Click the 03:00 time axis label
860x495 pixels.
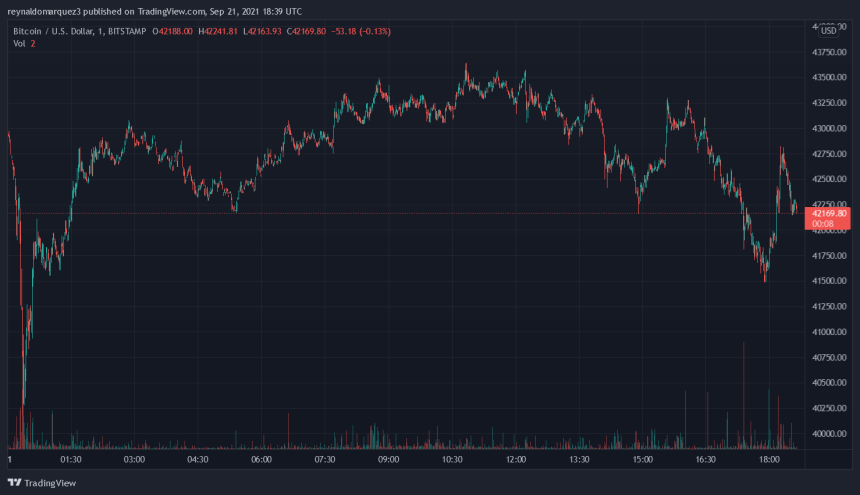[134, 459]
